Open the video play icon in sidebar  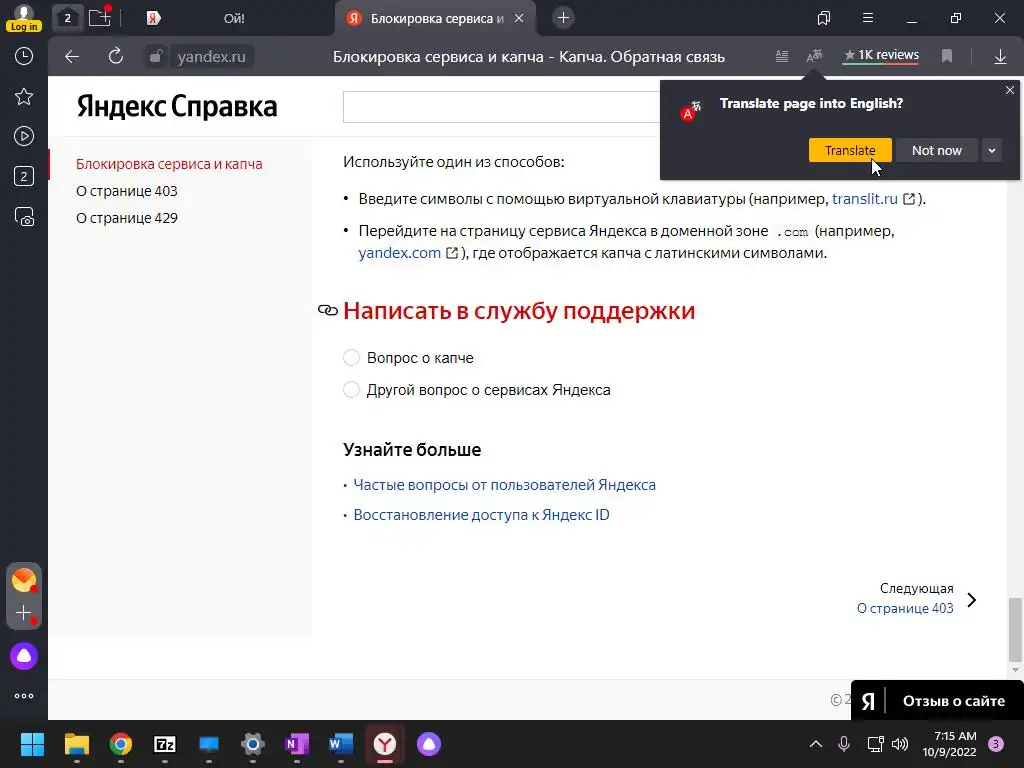point(24,136)
